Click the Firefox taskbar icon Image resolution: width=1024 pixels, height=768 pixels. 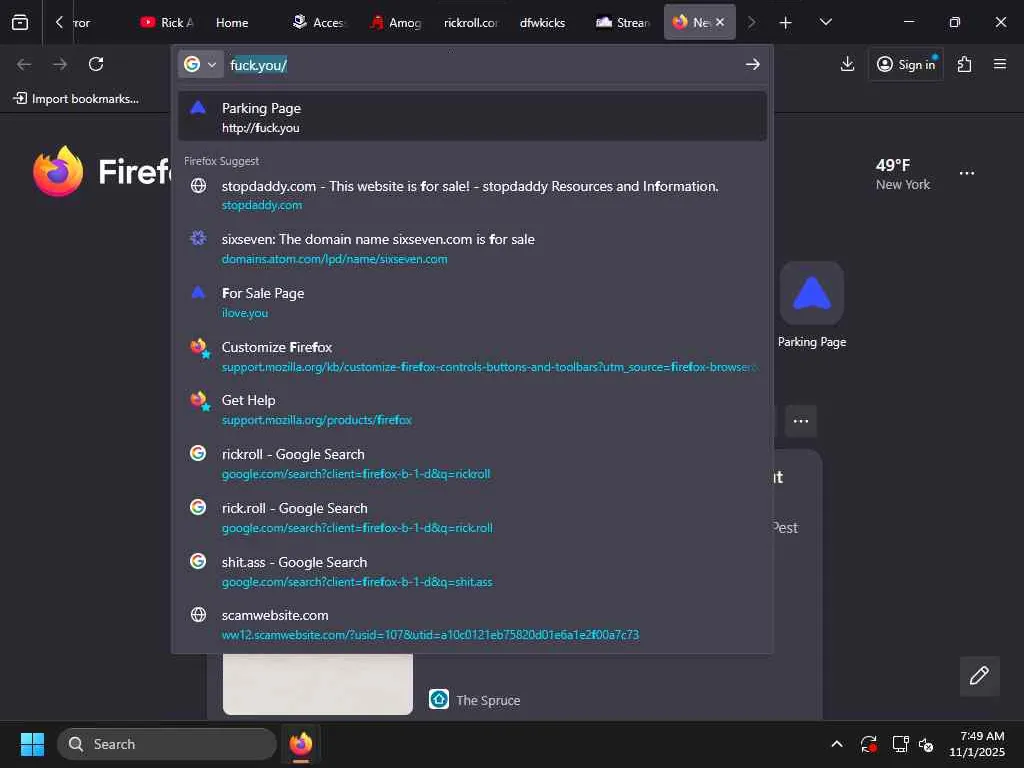300,744
